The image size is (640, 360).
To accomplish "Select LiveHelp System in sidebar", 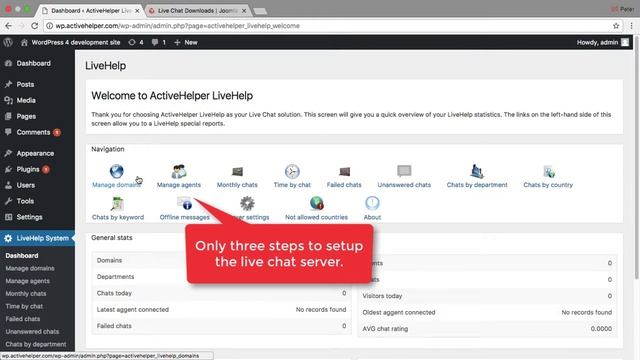I will 37,238.
